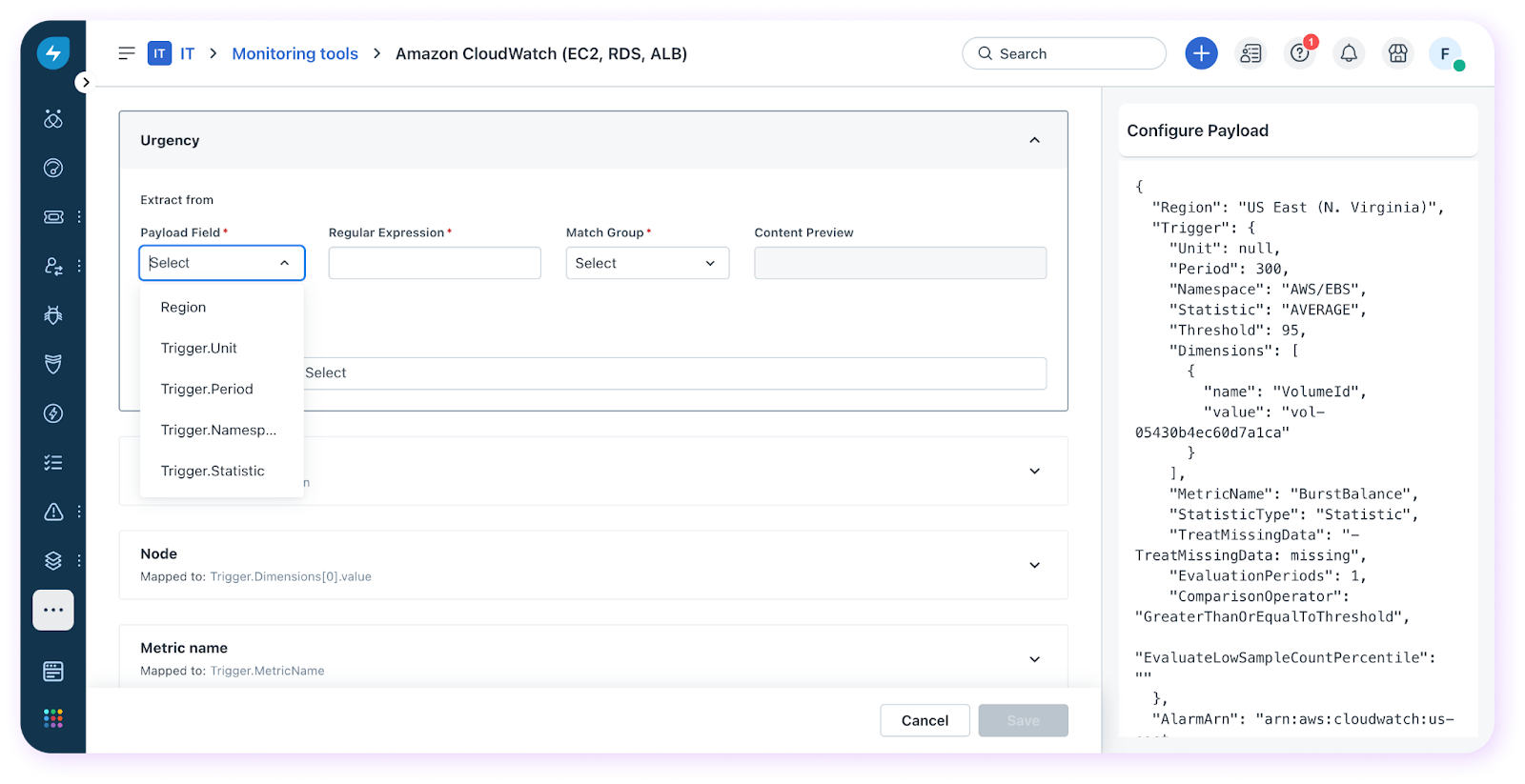Open the colorful apps grid icon
The width and height of the screenshot is (1525, 784).
(x=53, y=718)
